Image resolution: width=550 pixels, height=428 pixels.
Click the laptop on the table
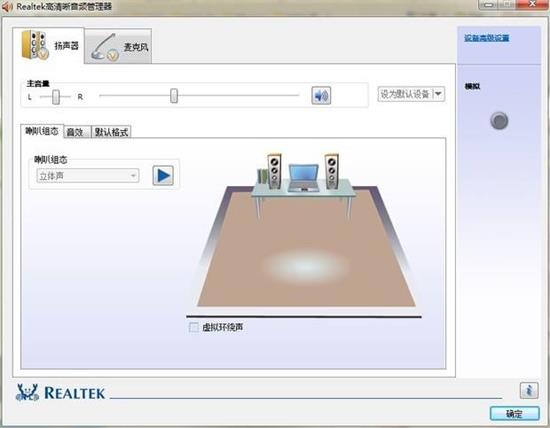pos(303,178)
